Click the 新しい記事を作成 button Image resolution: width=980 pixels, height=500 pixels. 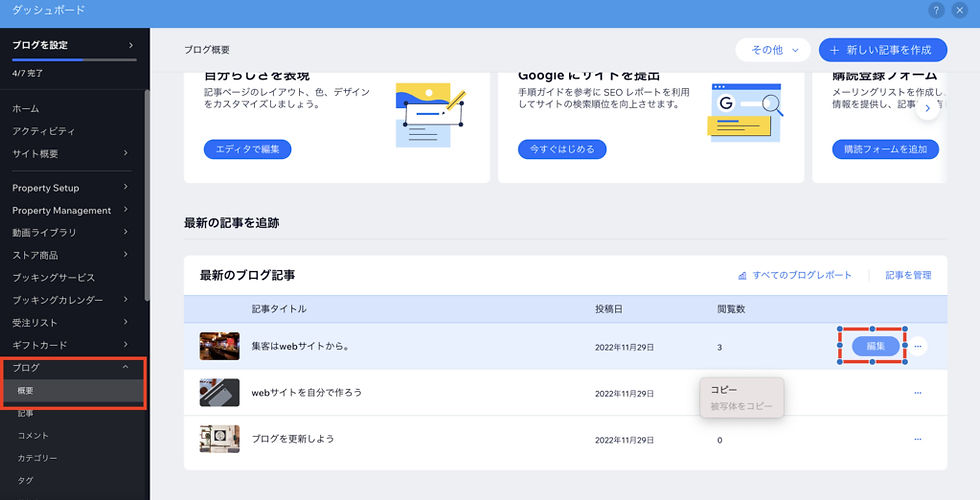pos(882,50)
